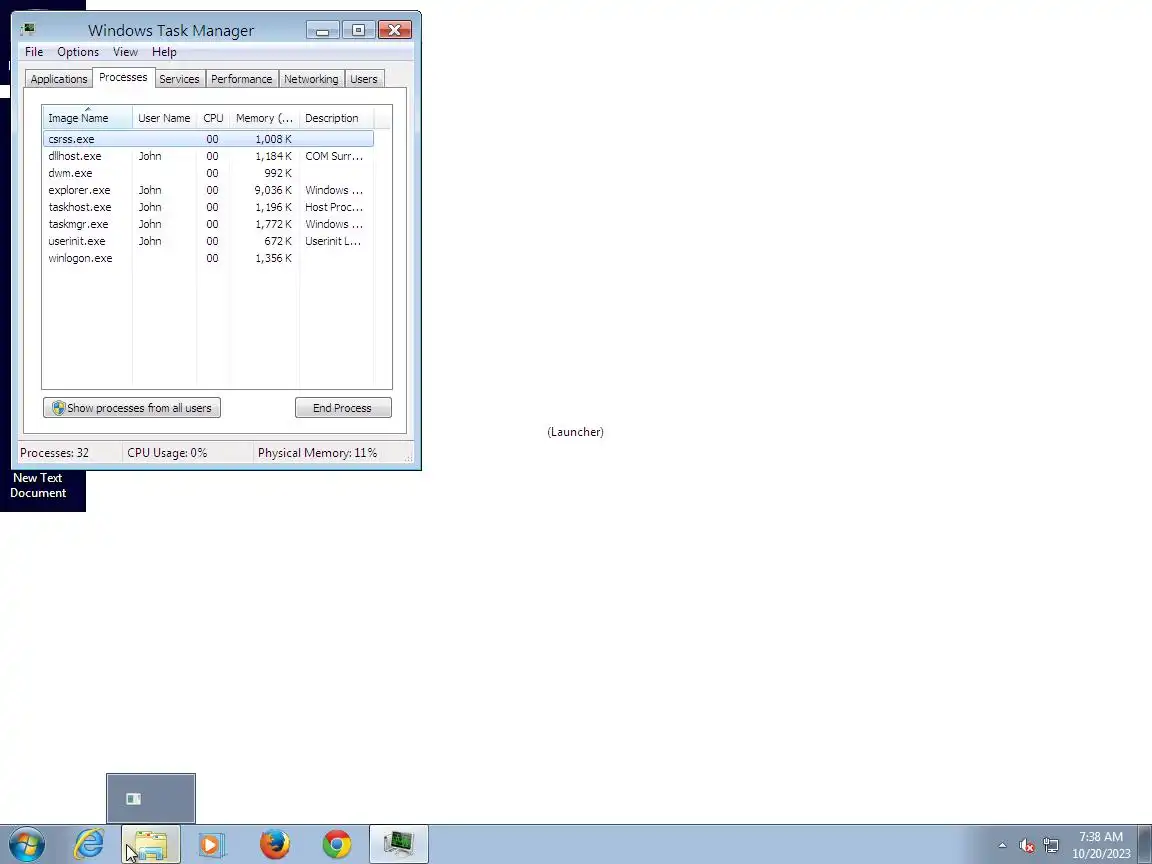Select the csrss.exe process row
1152x864 pixels.
tap(208, 139)
